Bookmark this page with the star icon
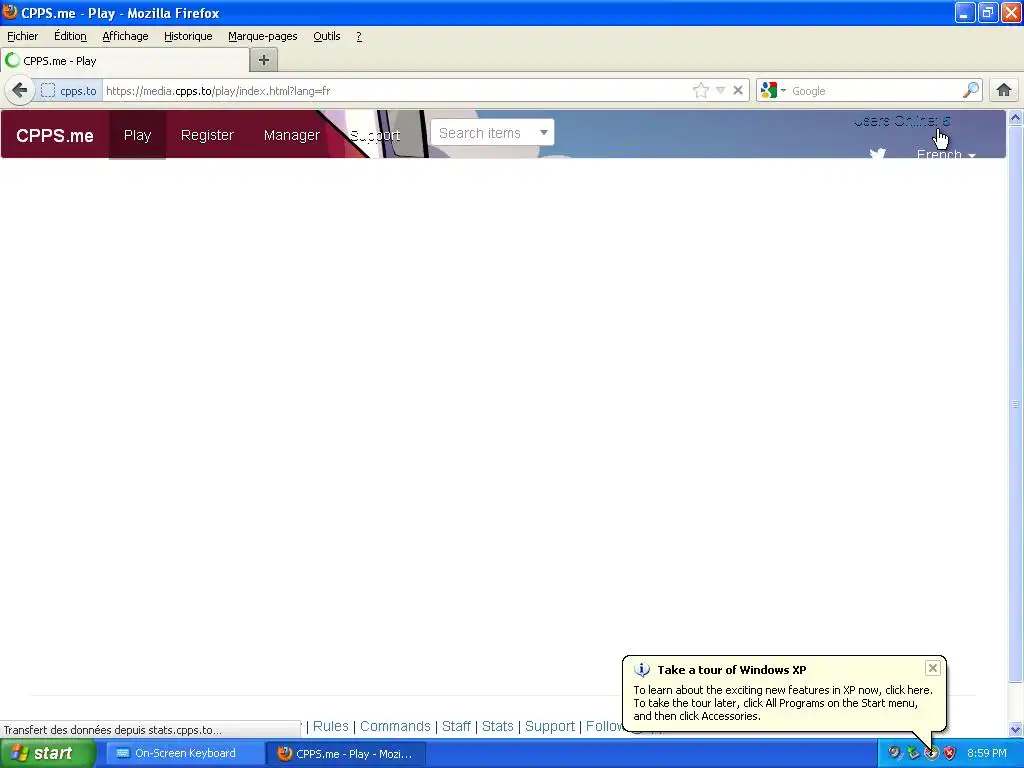The width and height of the screenshot is (1024, 768). point(701,90)
